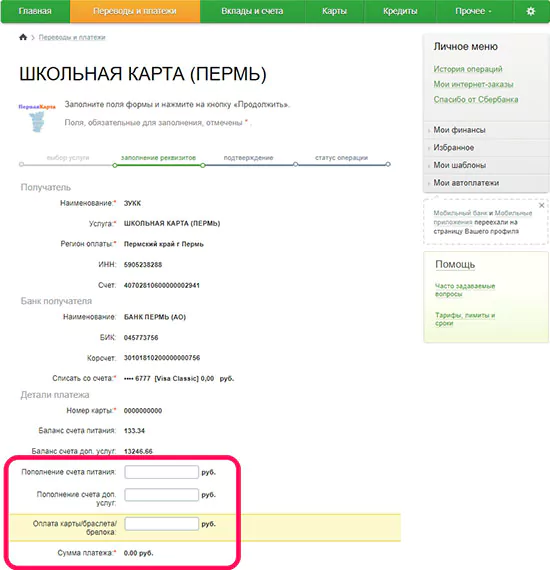Select the card number 0000000000
Viewport: 550px width, 570px height.
point(143,411)
